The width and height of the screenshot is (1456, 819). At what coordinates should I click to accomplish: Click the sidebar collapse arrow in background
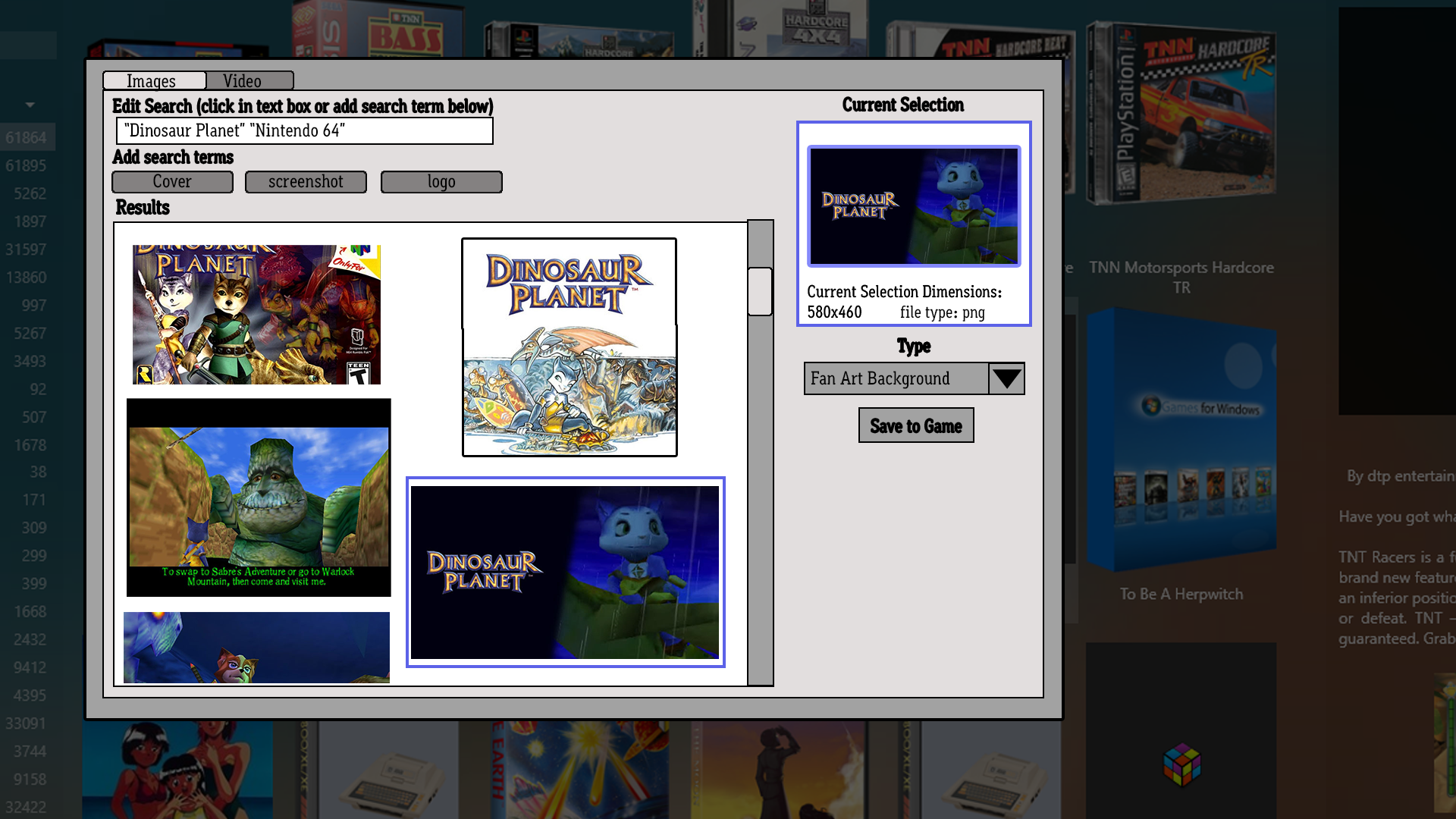[30, 105]
